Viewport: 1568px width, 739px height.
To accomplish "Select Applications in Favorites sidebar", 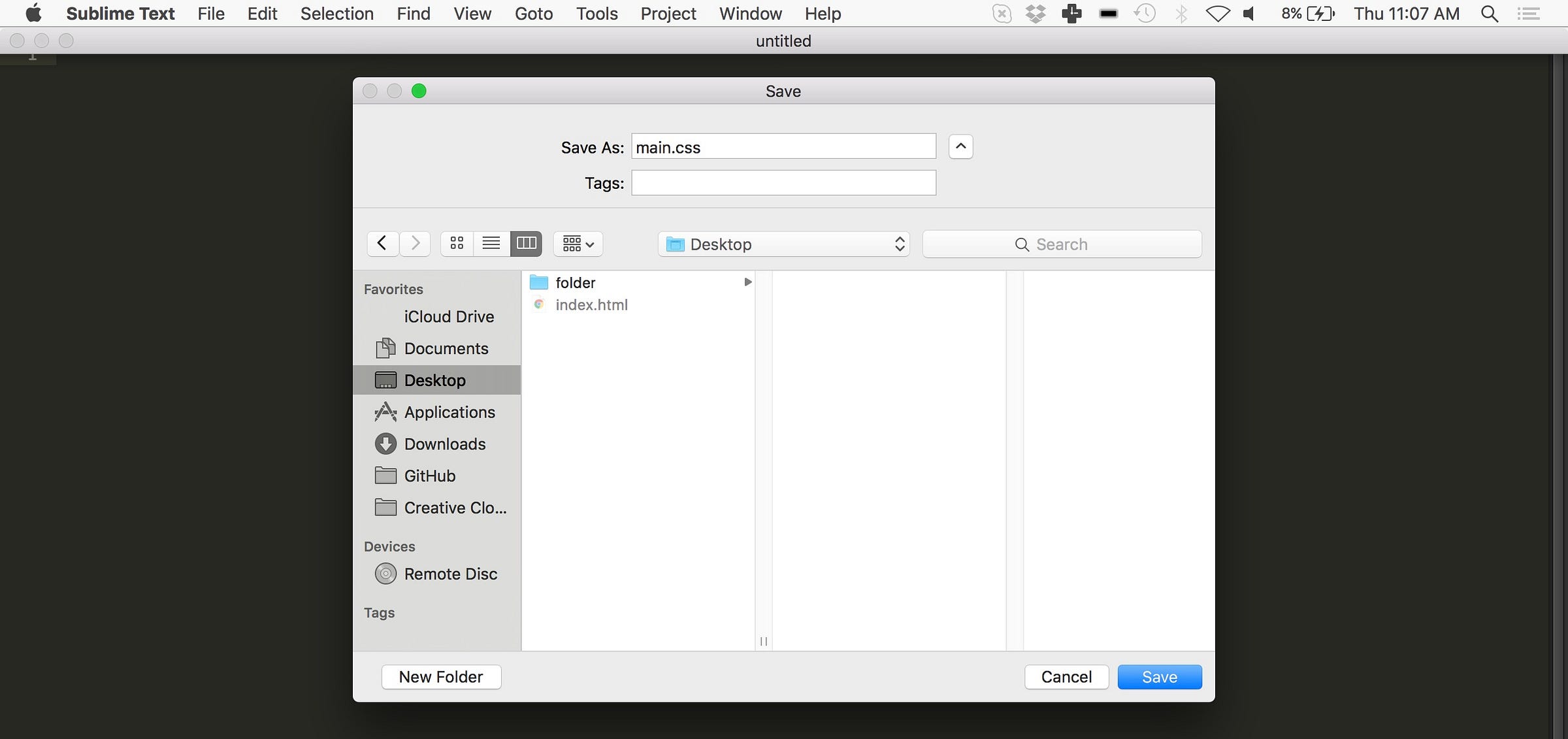I will tap(449, 412).
